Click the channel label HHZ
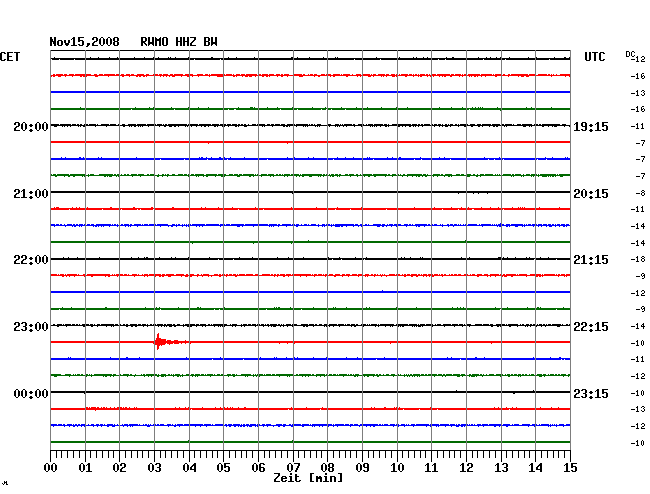Screen dimensions: 650x494 pyautogui.click(x=186, y=42)
